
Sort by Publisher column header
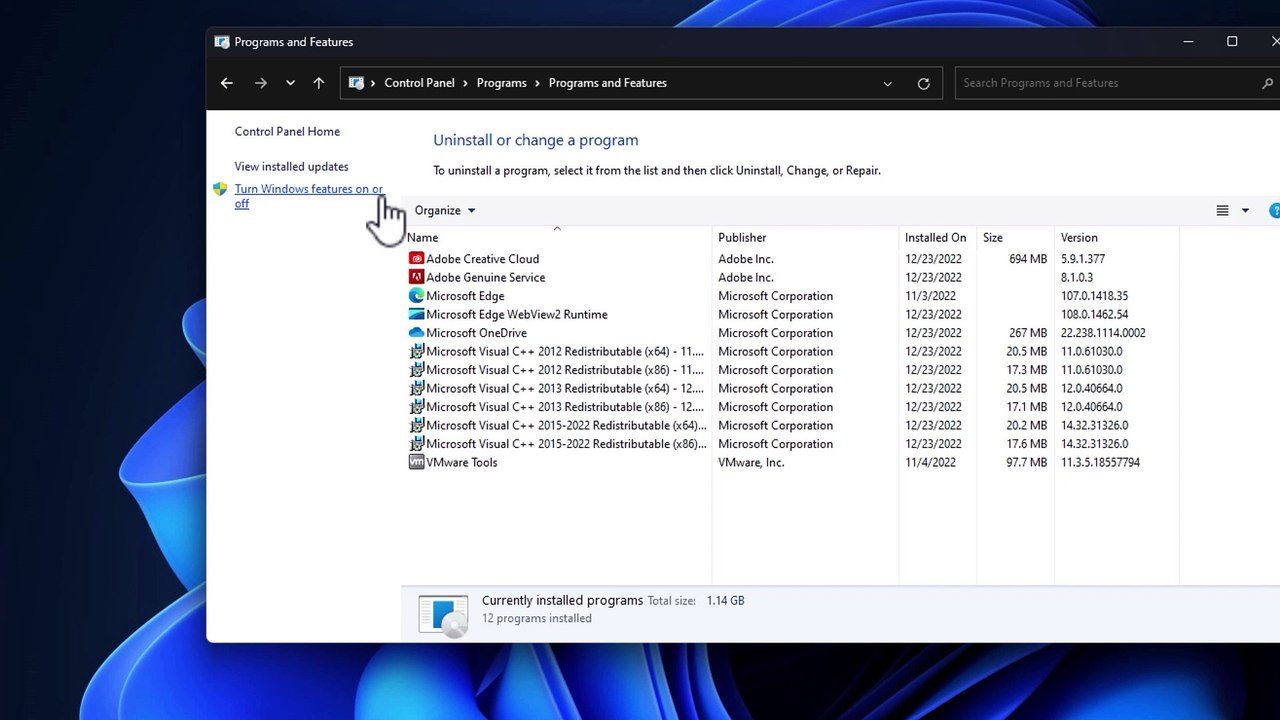tap(805, 238)
